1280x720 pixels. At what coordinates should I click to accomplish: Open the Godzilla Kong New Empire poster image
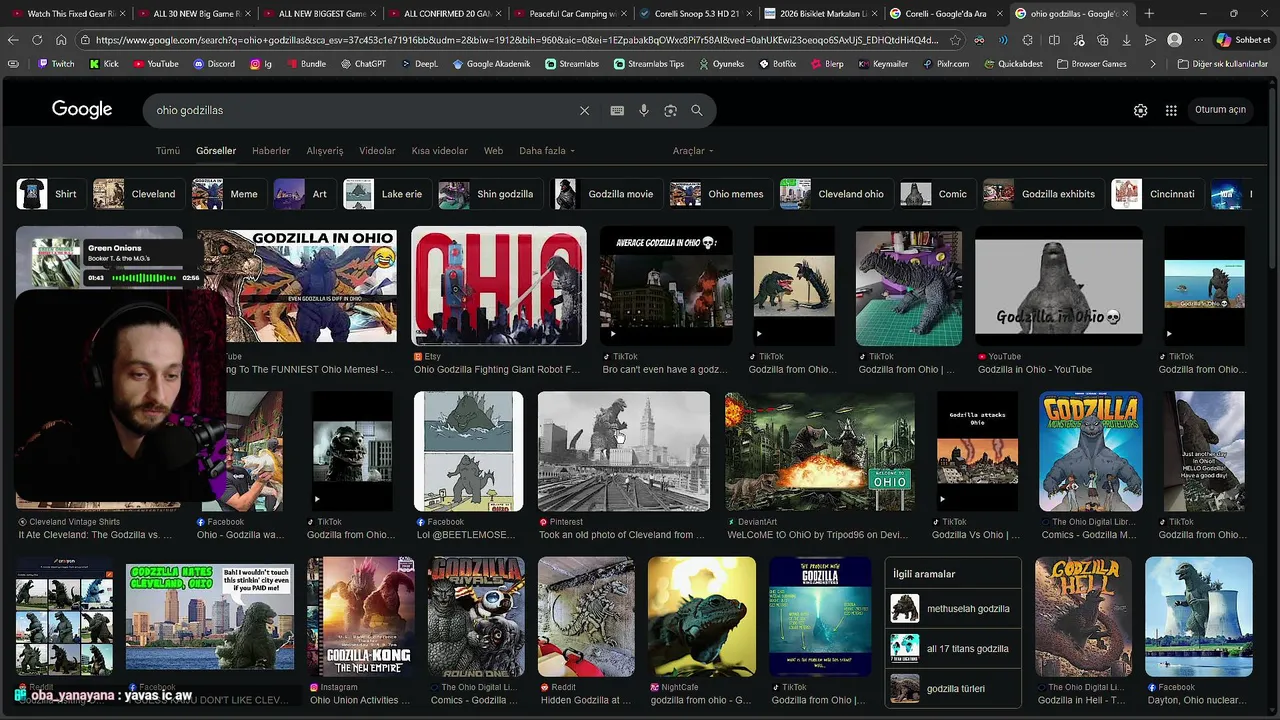pos(361,617)
